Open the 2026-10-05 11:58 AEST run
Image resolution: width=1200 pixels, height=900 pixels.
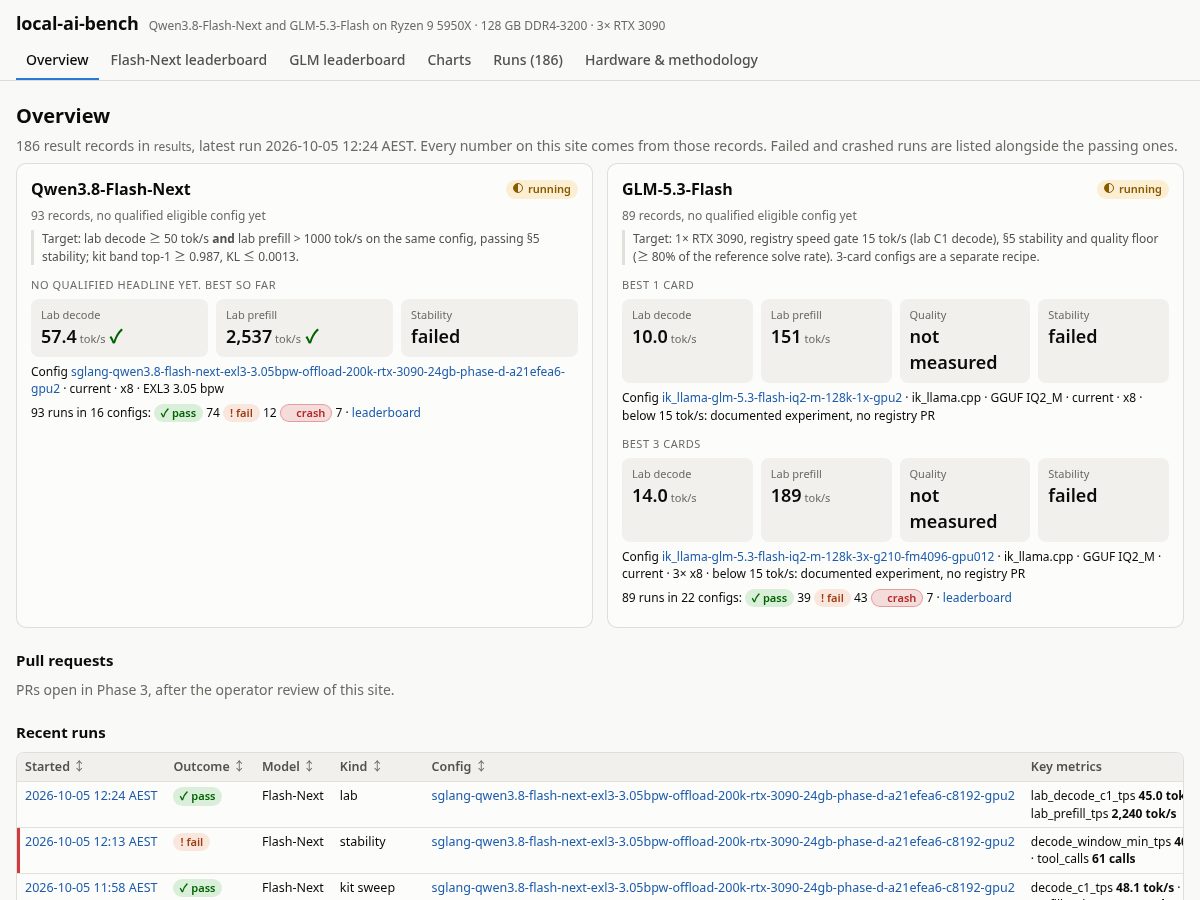pos(91,888)
